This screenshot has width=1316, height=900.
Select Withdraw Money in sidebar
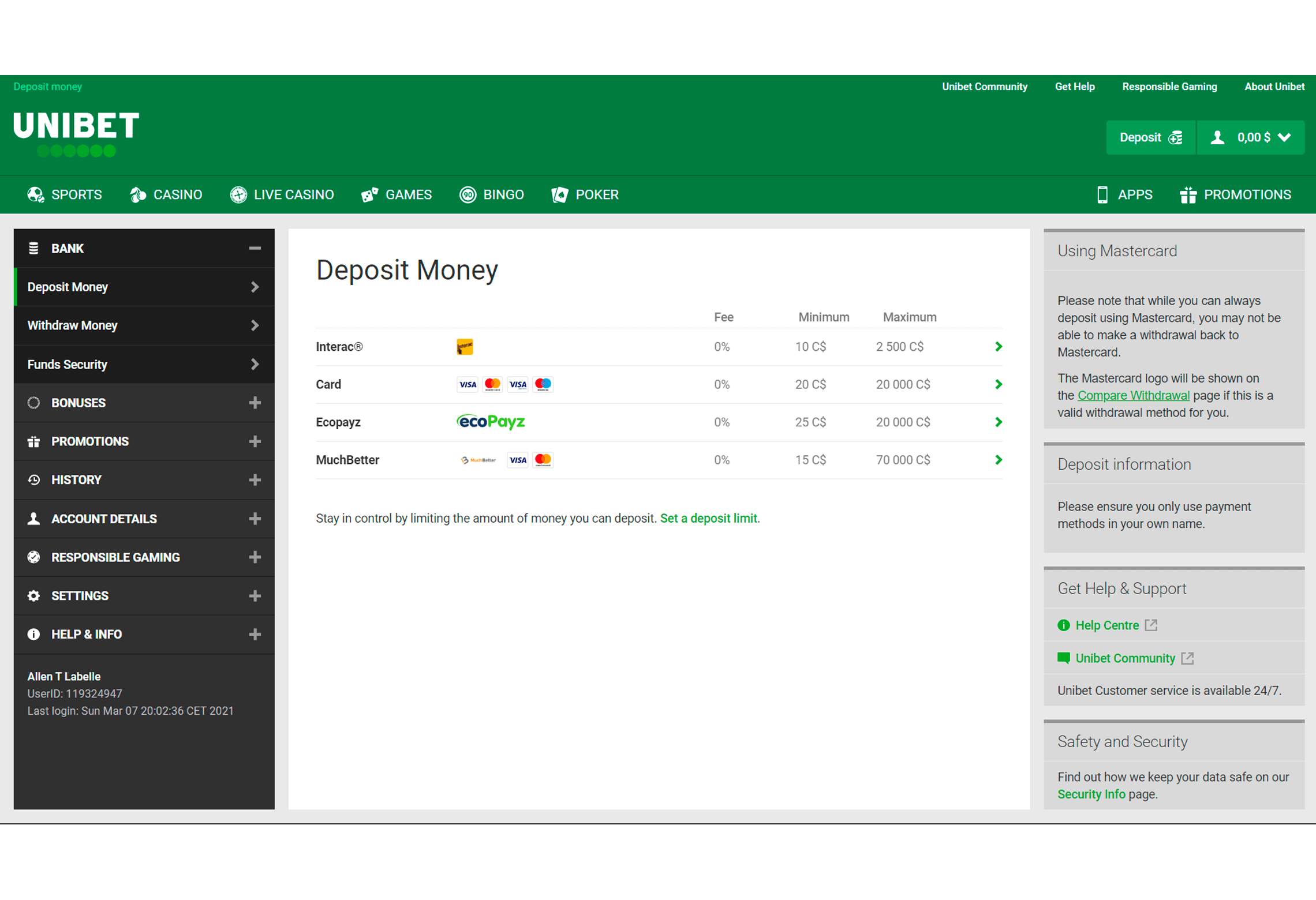(x=144, y=325)
